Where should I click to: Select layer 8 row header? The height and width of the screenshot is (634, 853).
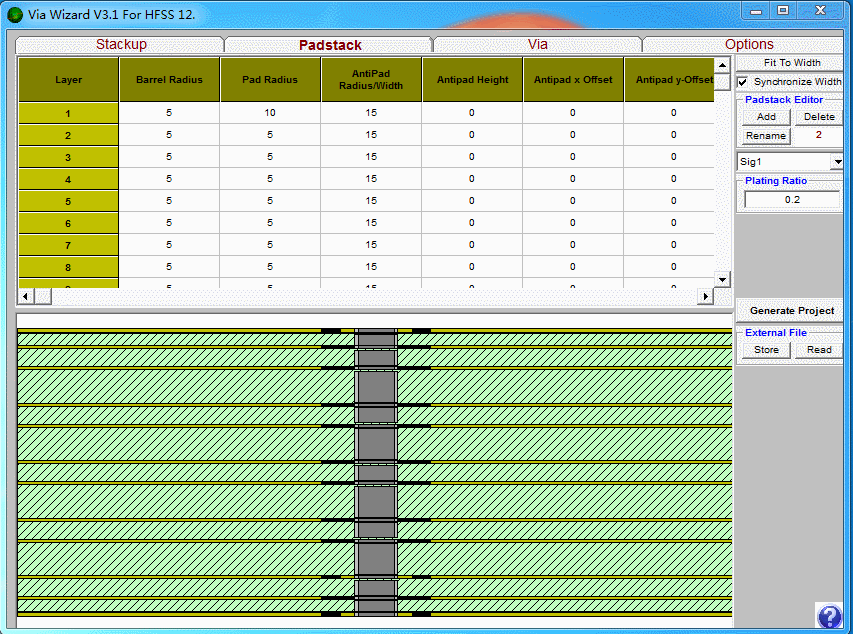(68, 267)
